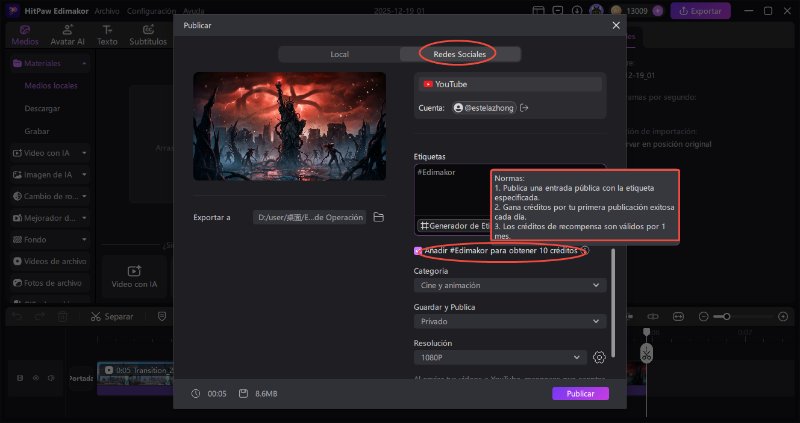Open resolution settings gear icon

click(x=599, y=358)
